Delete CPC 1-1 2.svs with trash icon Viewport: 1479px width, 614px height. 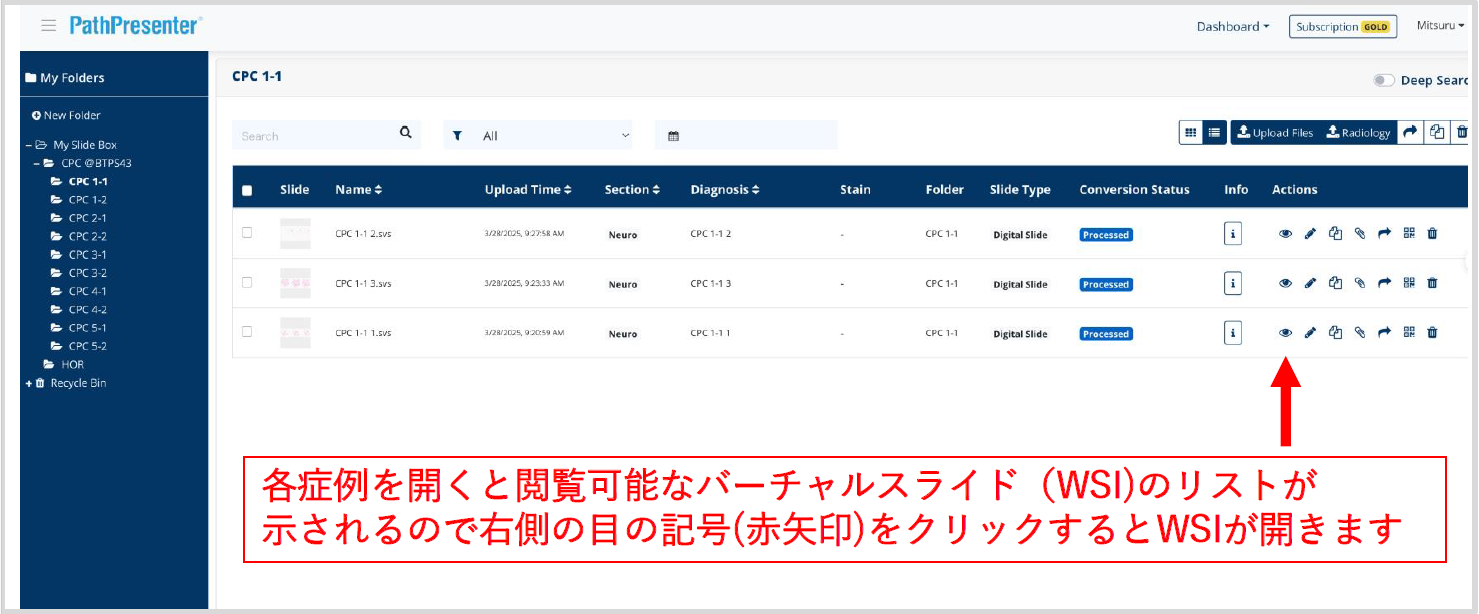[1432, 234]
